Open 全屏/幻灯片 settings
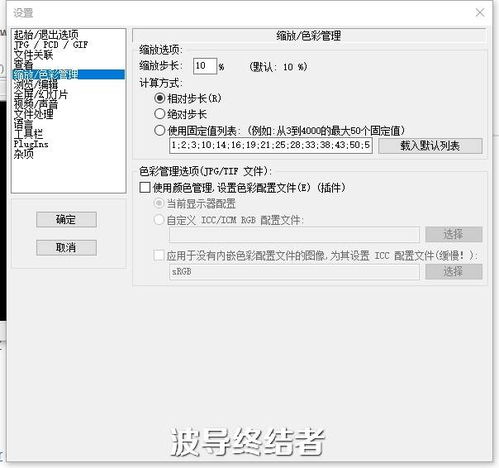Viewport: 499px width, 468px height. 41,94
